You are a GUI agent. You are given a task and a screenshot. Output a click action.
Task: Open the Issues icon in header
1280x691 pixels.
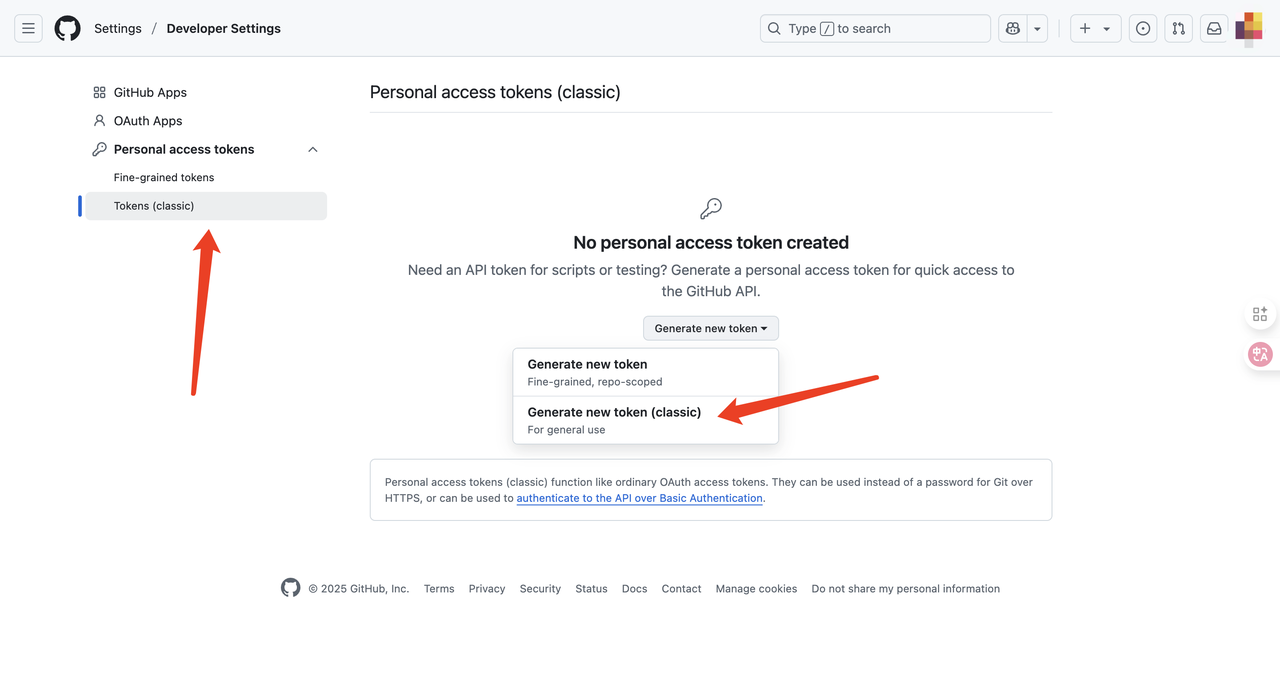pos(1143,29)
